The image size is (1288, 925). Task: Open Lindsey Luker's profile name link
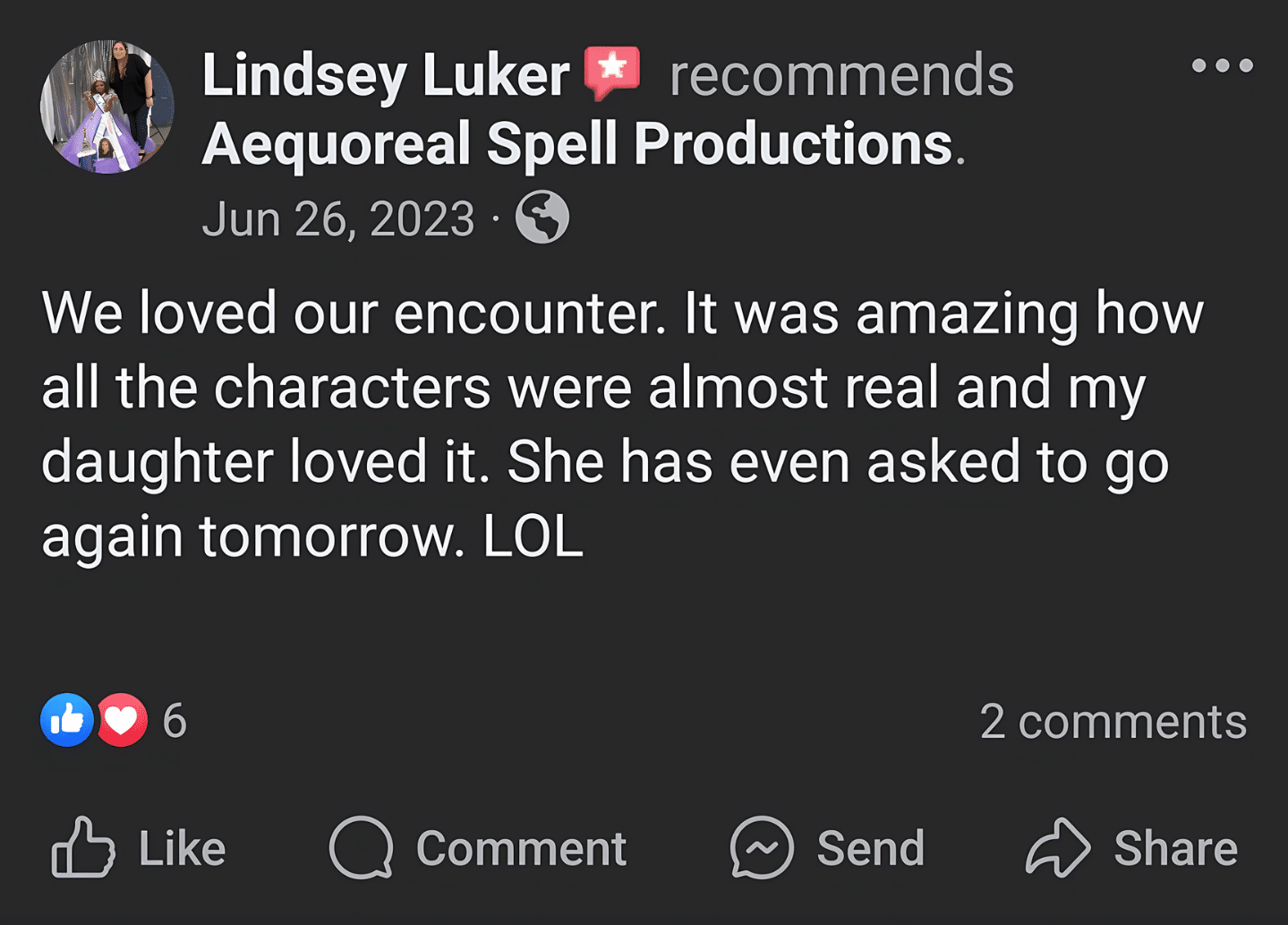click(x=385, y=74)
